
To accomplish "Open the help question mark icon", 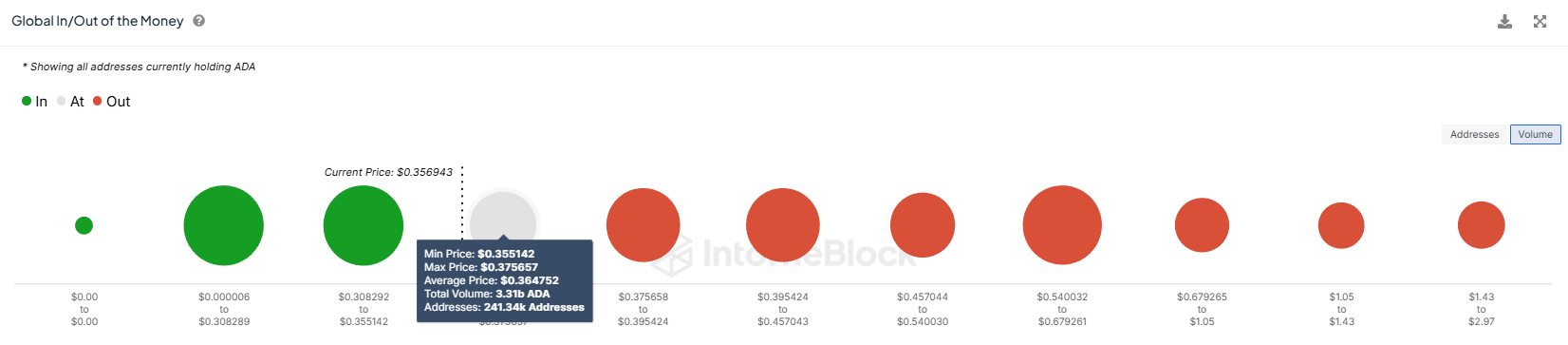I will click(199, 21).
